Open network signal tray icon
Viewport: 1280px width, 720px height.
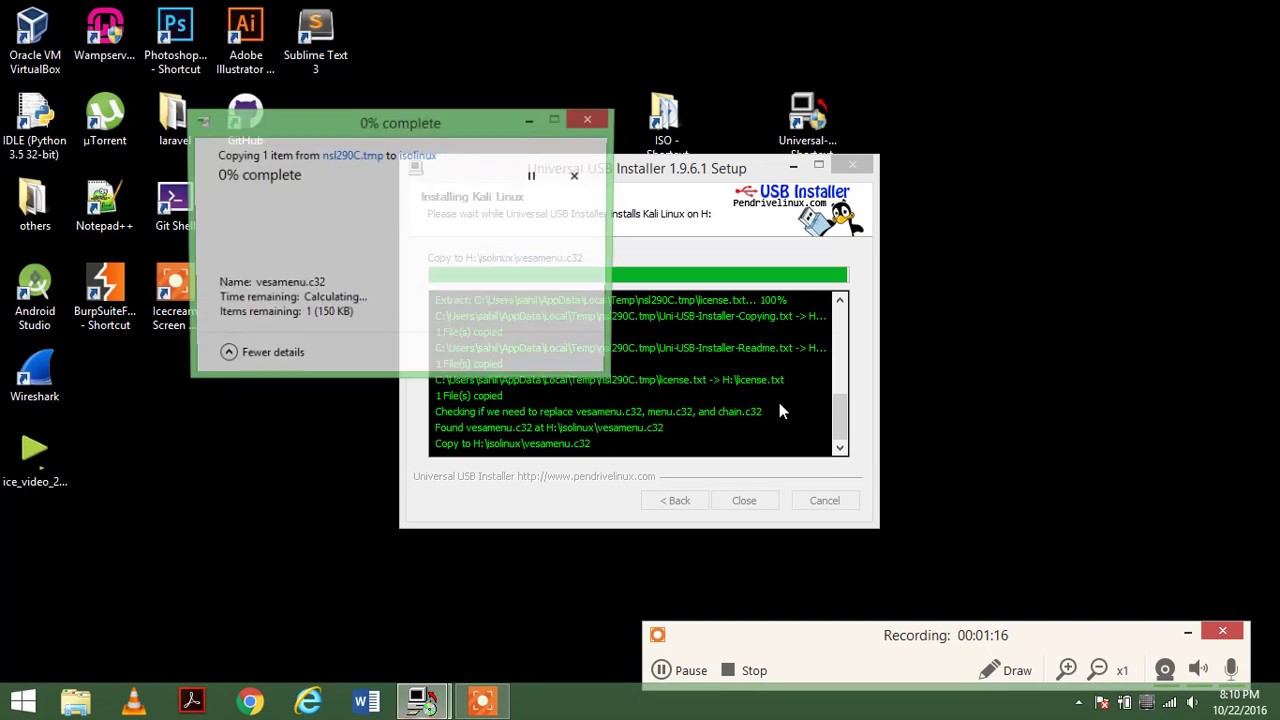click(x=1170, y=702)
